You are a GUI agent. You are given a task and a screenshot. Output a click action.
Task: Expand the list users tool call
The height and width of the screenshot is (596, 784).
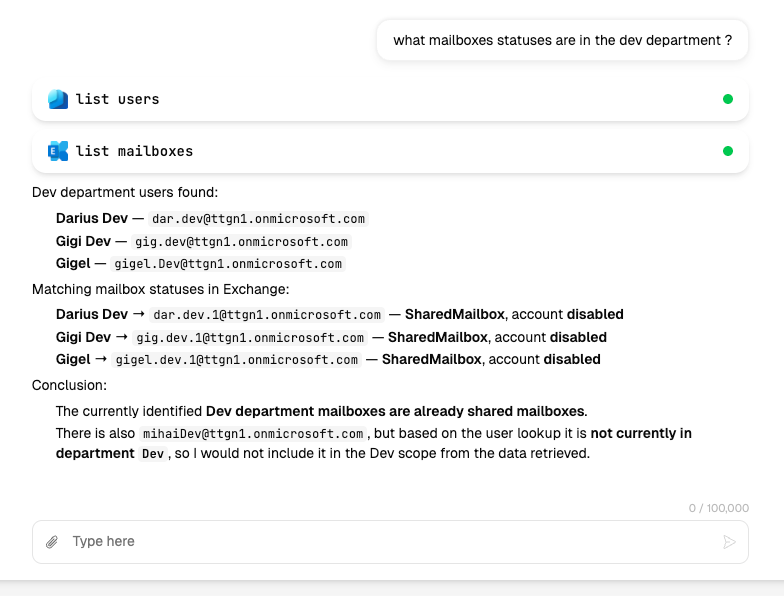[390, 99]
